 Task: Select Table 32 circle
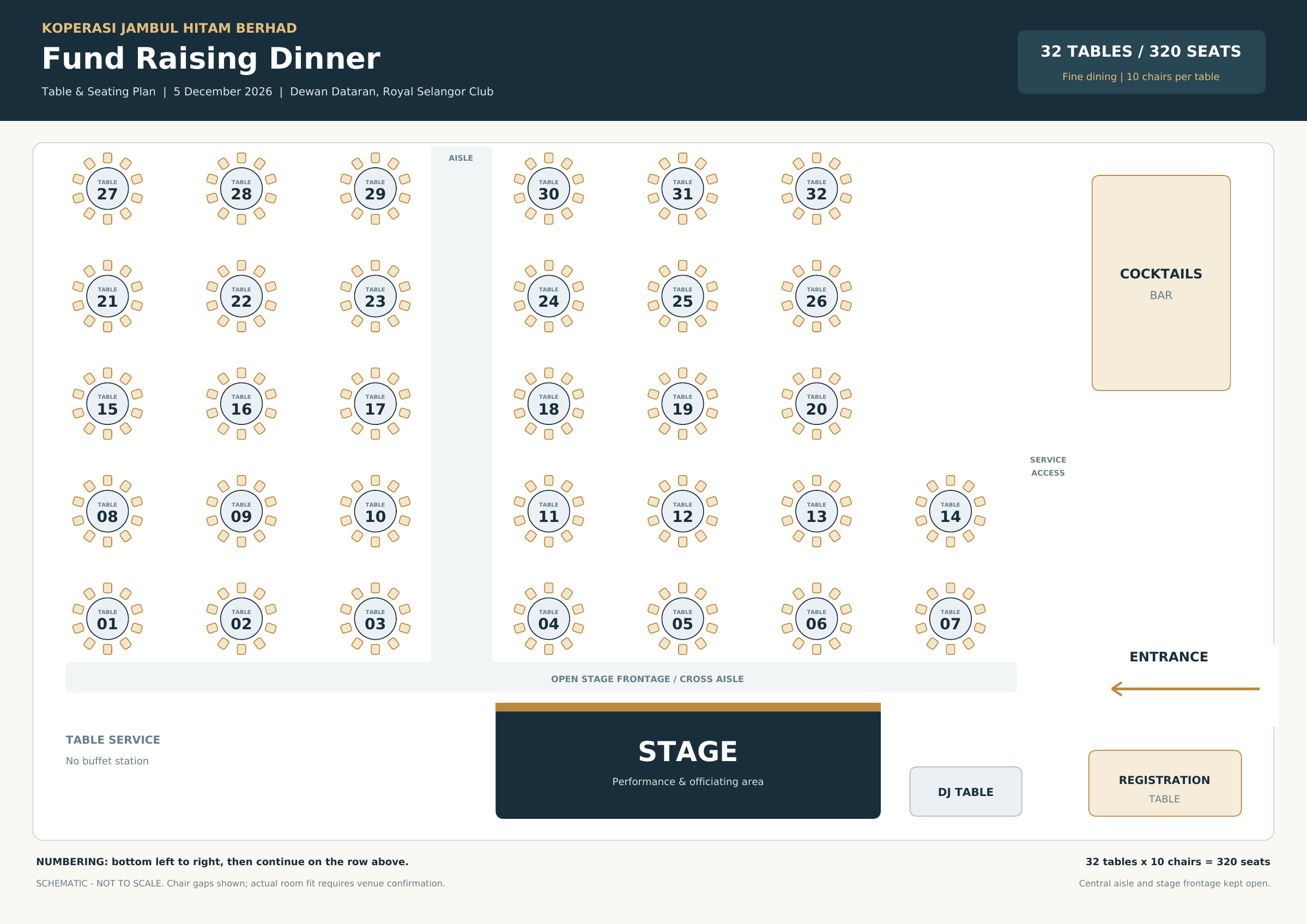(x=816, y=189)
